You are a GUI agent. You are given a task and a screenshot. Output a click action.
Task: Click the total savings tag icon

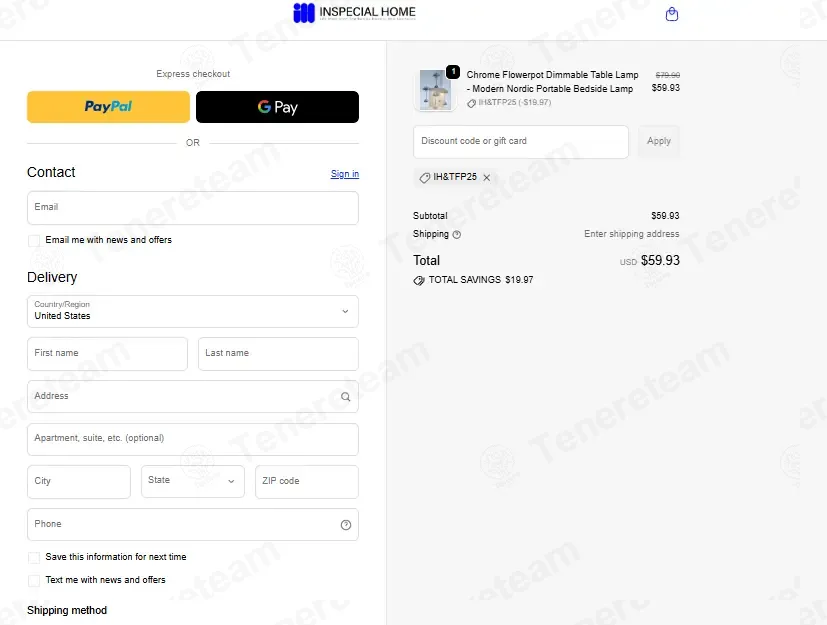click(x=419, y=280)
